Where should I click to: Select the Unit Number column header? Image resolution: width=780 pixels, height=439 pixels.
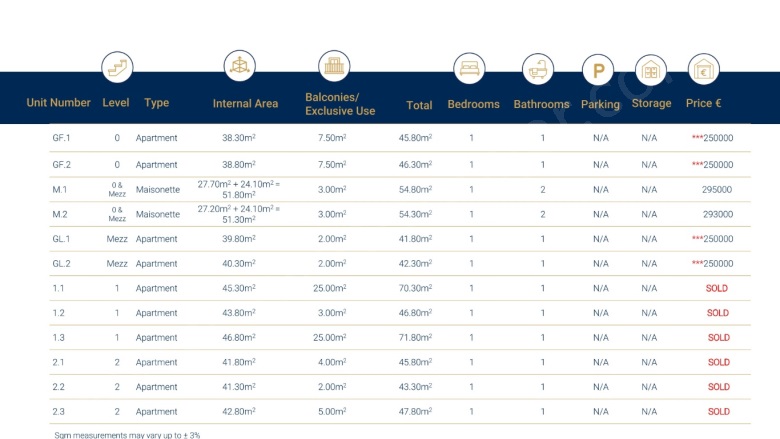59,103
